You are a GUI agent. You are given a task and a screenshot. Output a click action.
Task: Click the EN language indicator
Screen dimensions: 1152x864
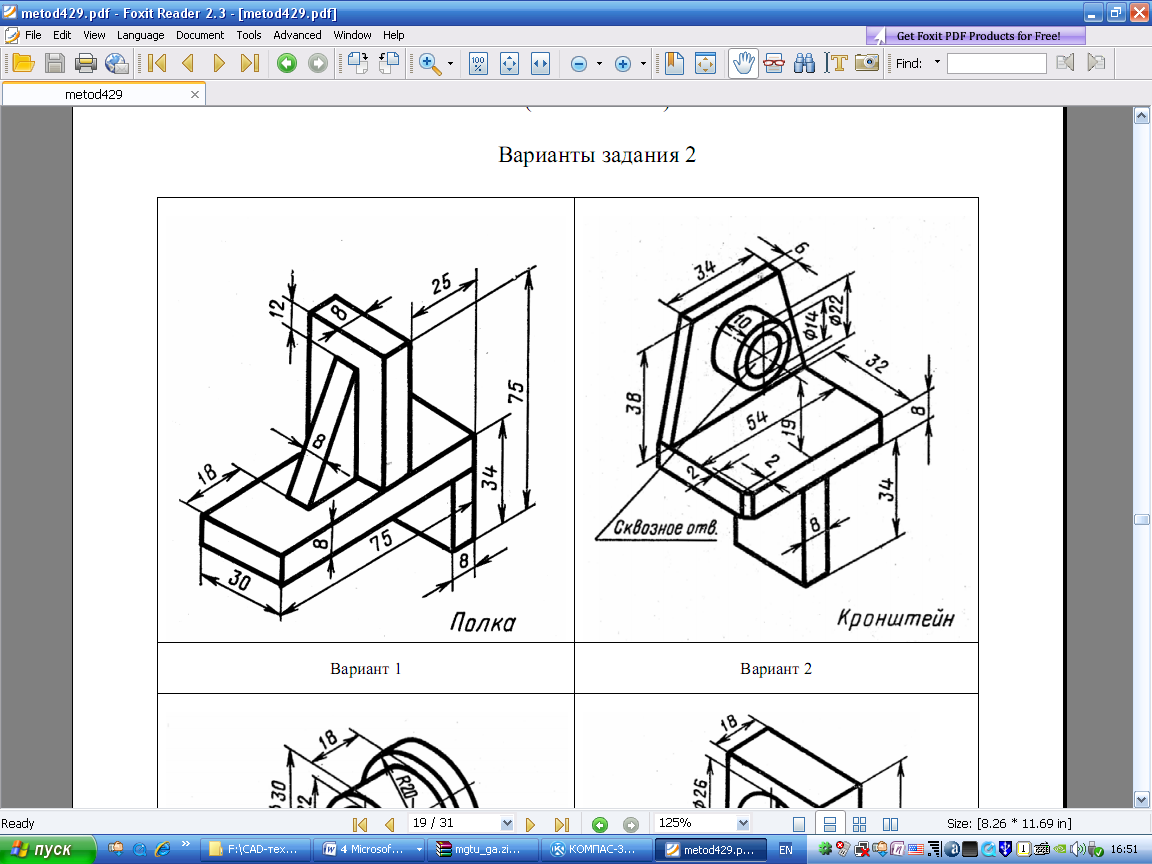[785, 849]
